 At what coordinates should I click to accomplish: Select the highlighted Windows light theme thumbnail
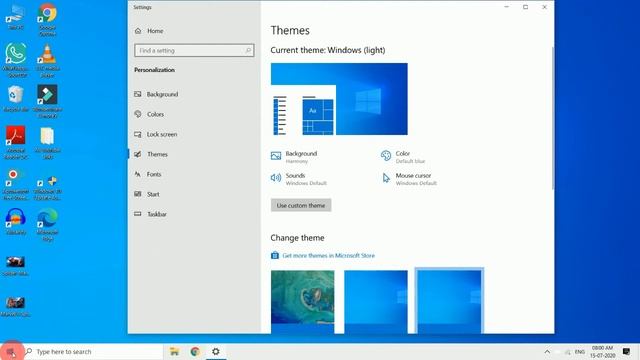click(x=449, y=302)
